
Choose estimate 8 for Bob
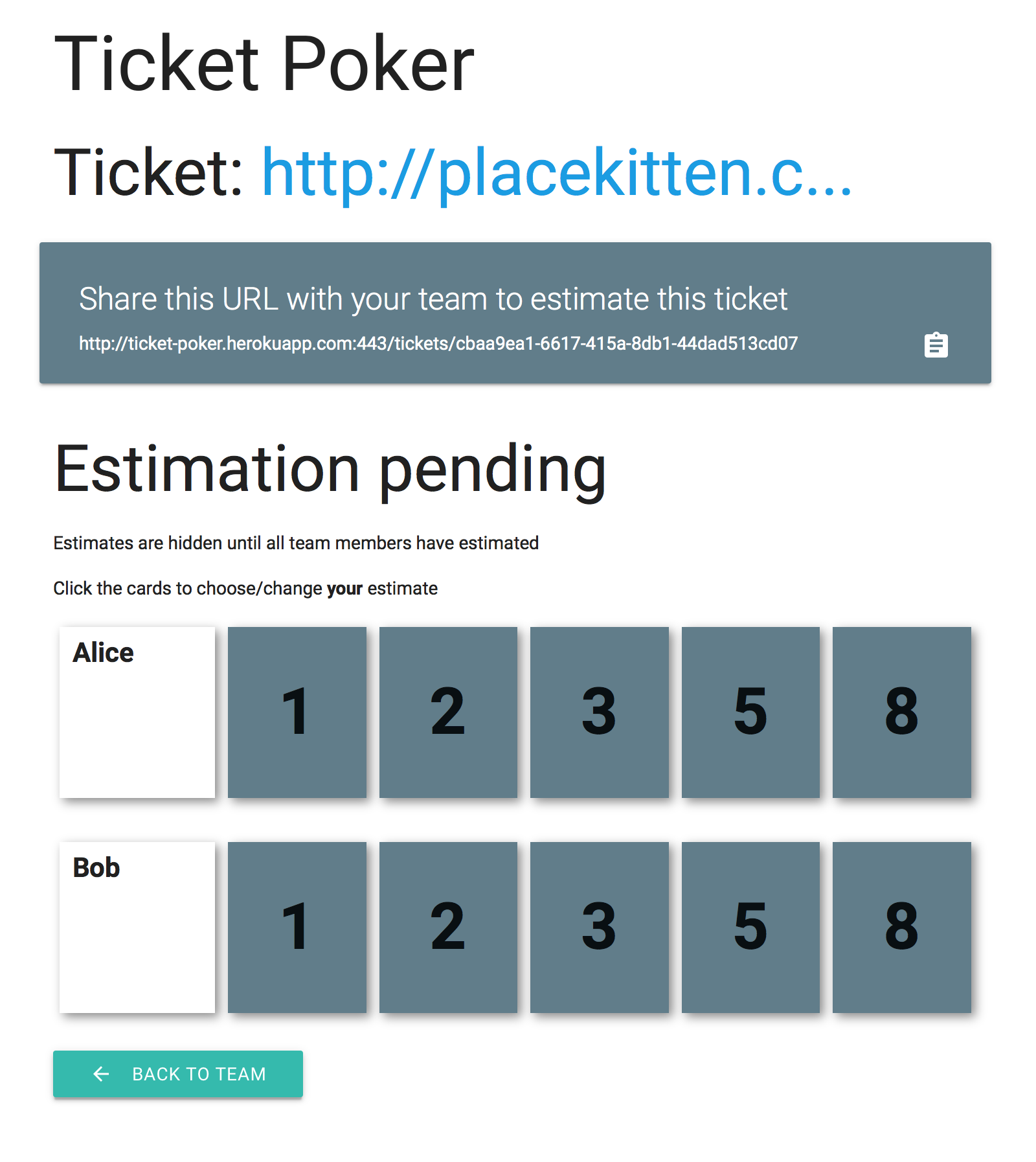click(902, 927)
